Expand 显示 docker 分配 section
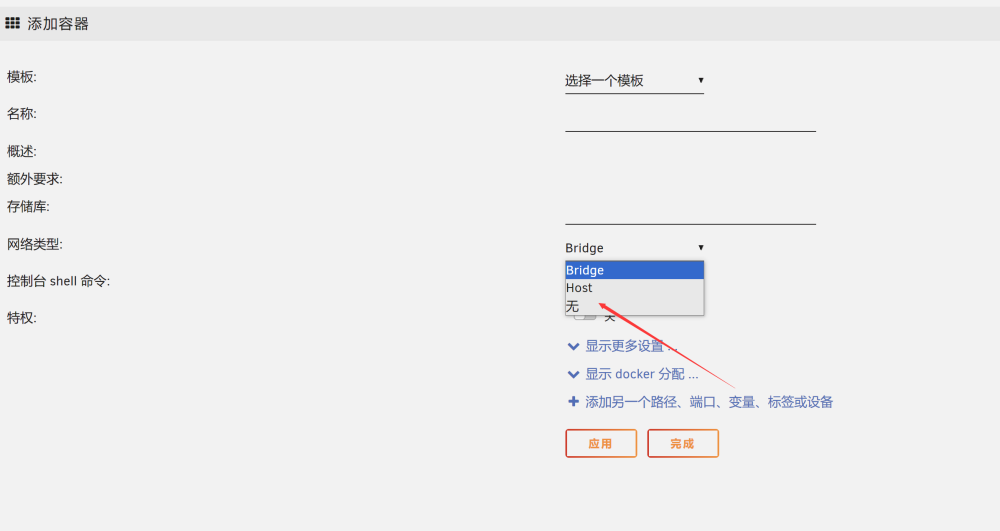1000x531 pixels. [633, 374]
